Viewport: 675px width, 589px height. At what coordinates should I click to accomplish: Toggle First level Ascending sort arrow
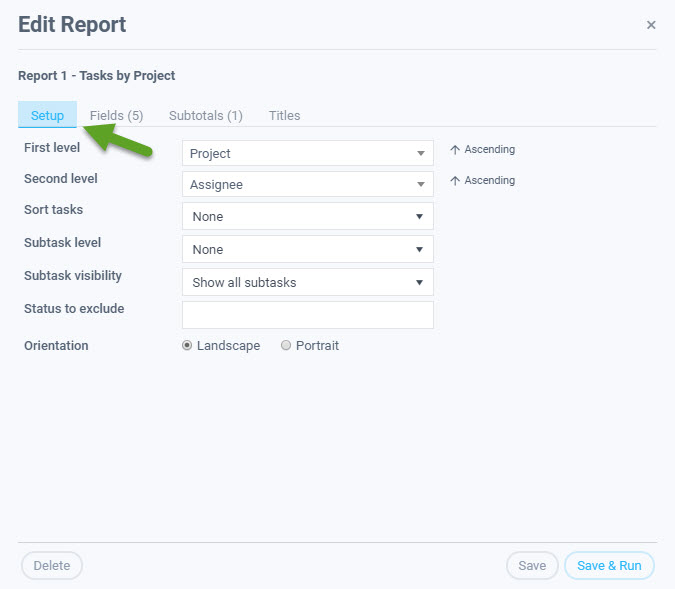455,150
